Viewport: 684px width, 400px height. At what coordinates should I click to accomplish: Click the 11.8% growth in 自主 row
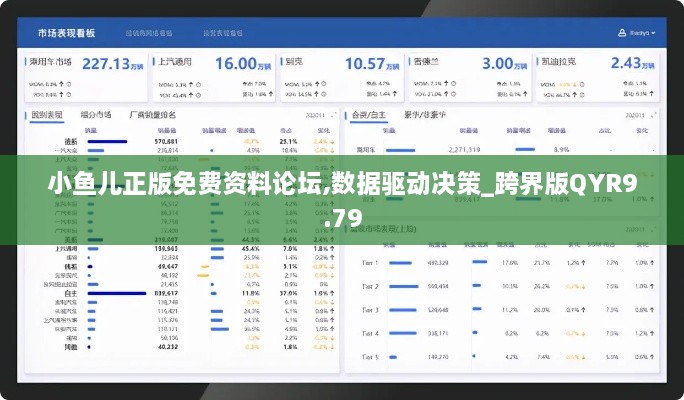250,293
